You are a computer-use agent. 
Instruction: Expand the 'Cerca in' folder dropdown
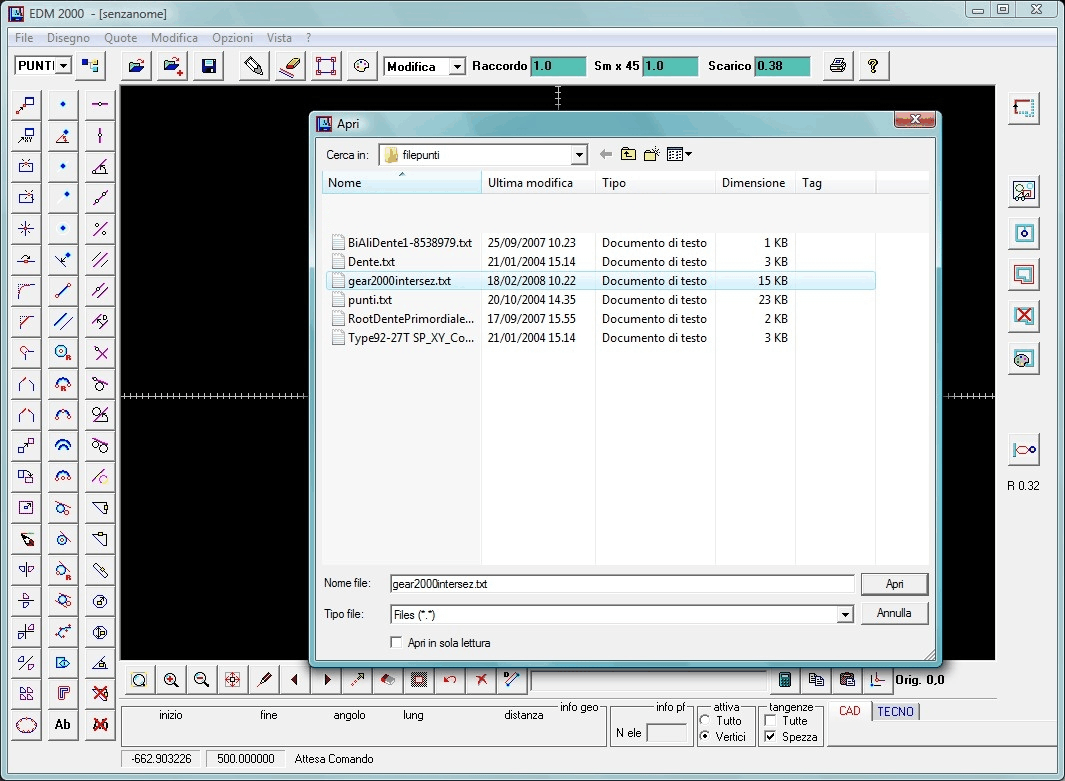pos(579,155)
